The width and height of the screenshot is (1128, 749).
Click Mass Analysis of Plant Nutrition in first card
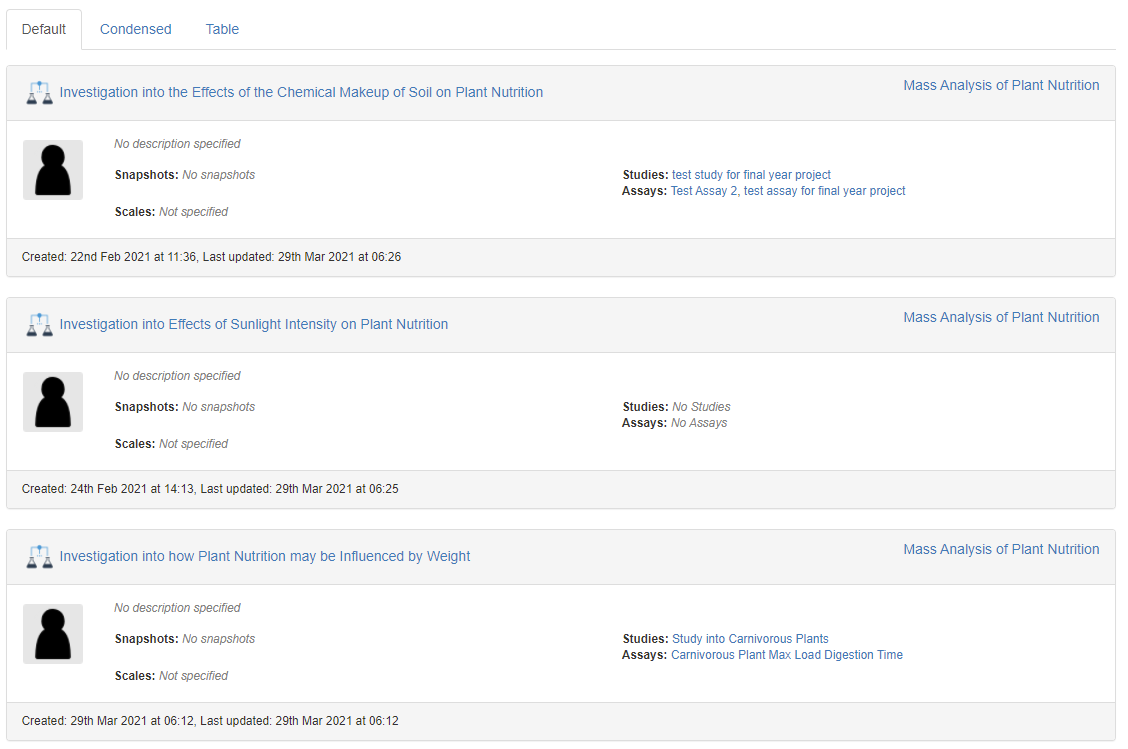pyautogui.click(x=1001, y=85)
